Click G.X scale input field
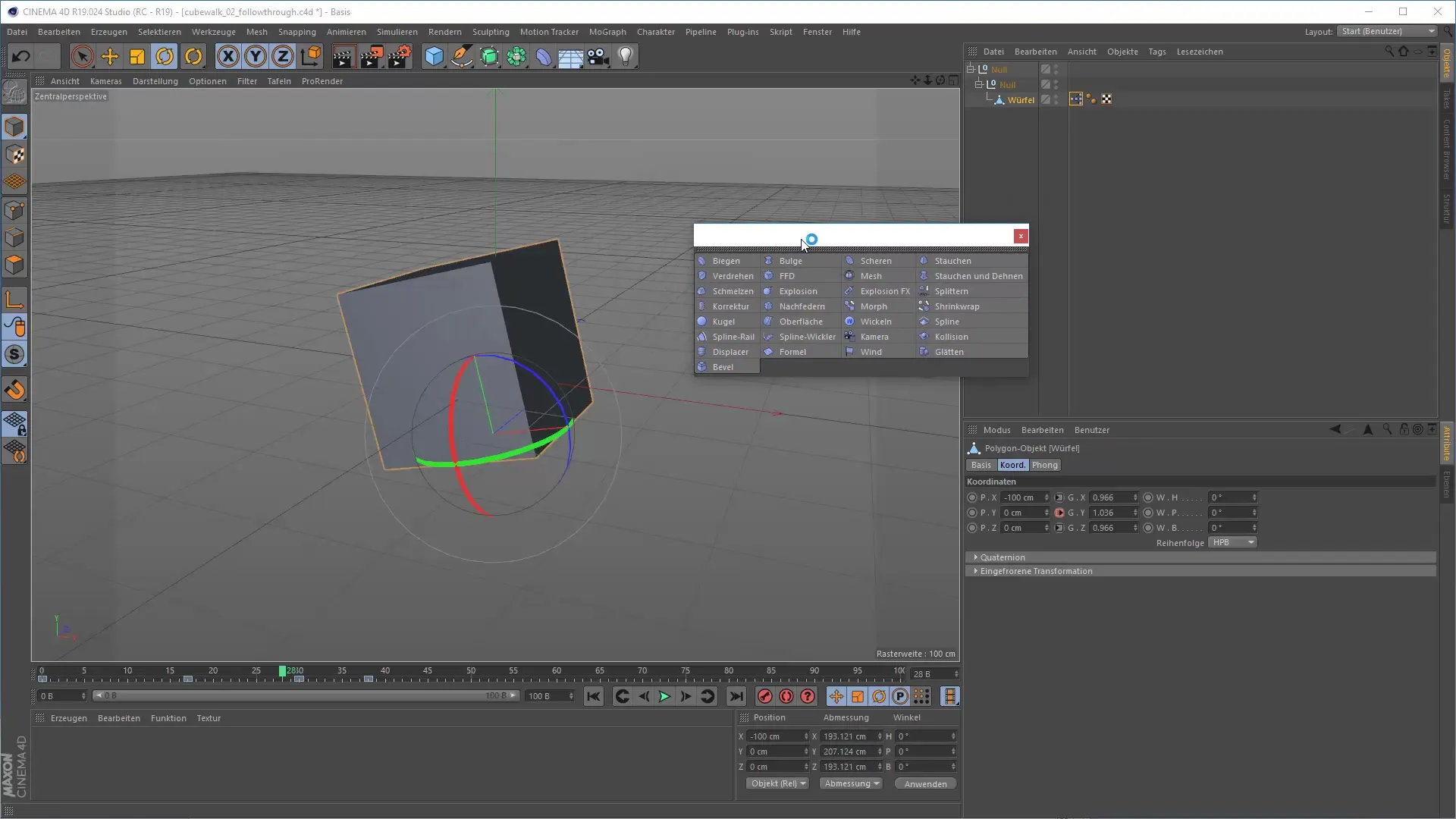Image resolution: width=1456 pixels, height=819 pixels. [x=1112, y=497]
